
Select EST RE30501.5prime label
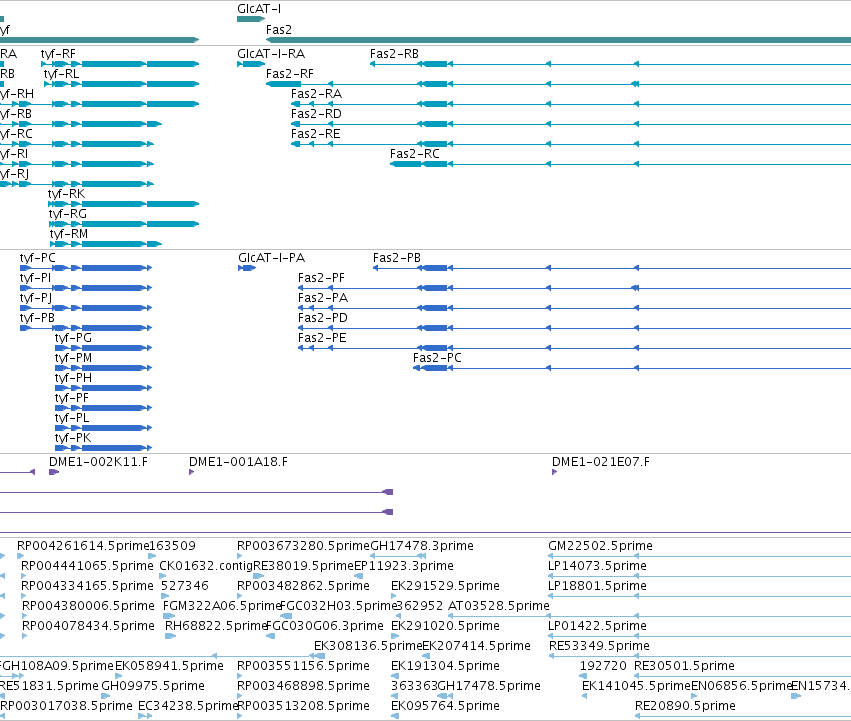(x=684, y=666)
